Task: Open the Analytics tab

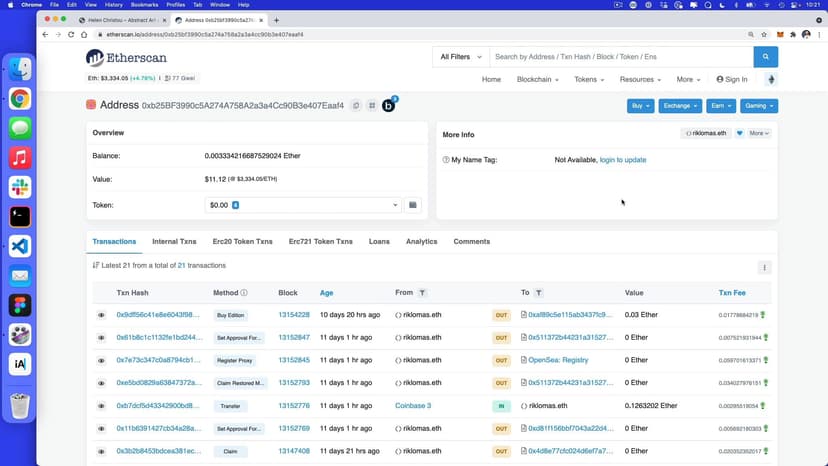Action: pos(421,241)
